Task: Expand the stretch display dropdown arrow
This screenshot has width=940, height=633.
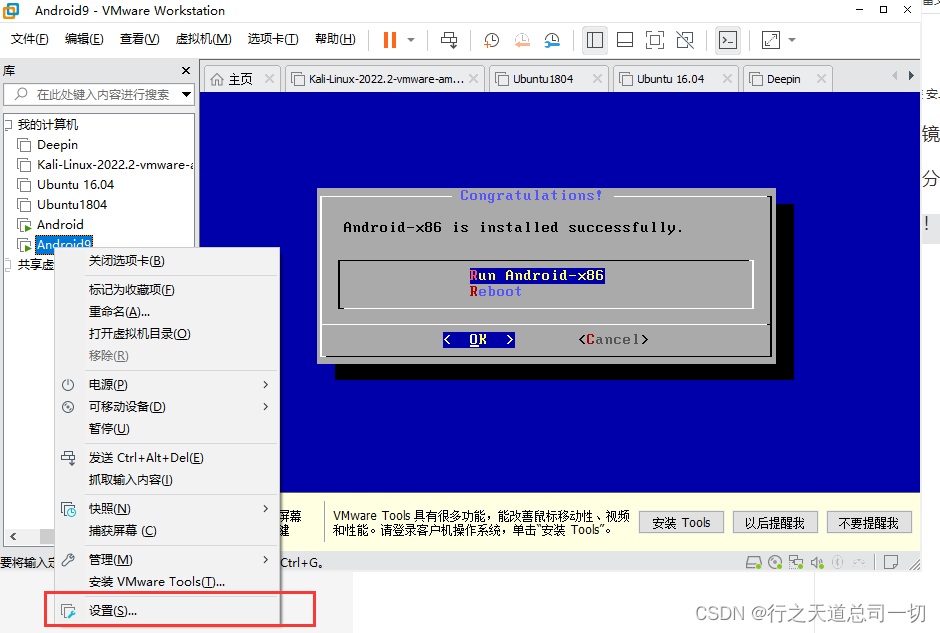Action: click(x=792, y=40)
